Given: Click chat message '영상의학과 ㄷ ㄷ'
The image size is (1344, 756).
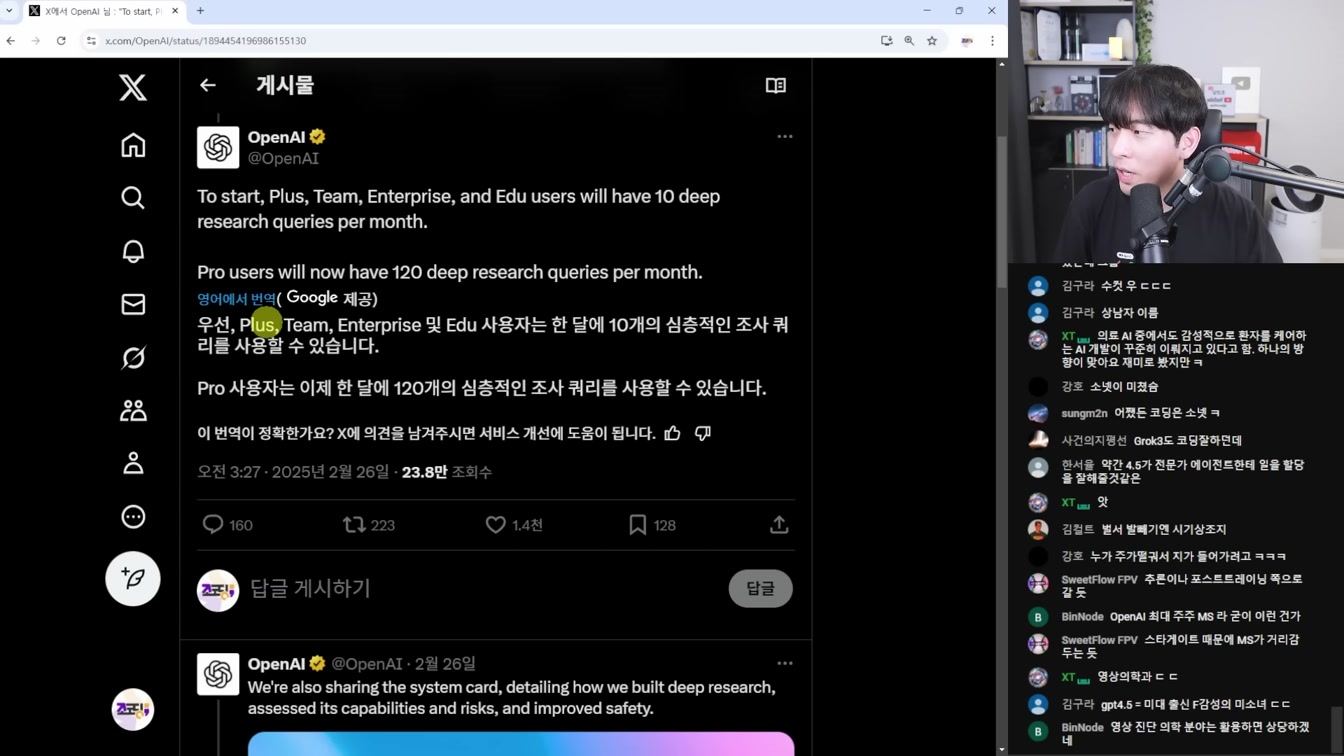Looking at the screenshot, I should 1138,677.
